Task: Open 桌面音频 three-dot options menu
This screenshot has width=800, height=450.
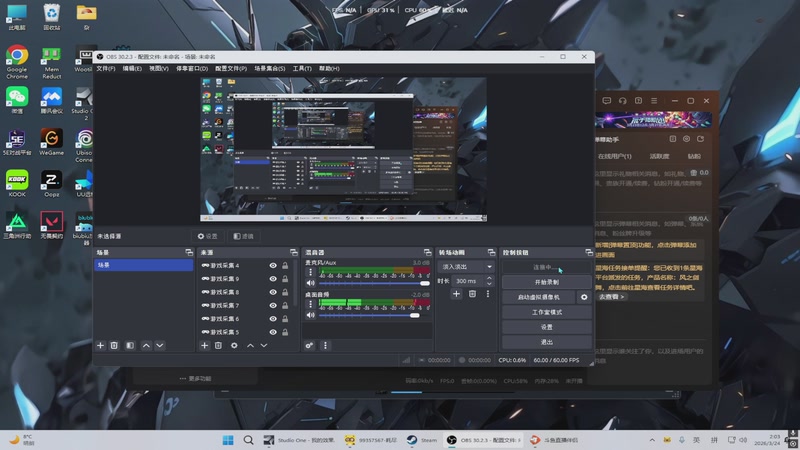Action: click(x=310, y=304)
